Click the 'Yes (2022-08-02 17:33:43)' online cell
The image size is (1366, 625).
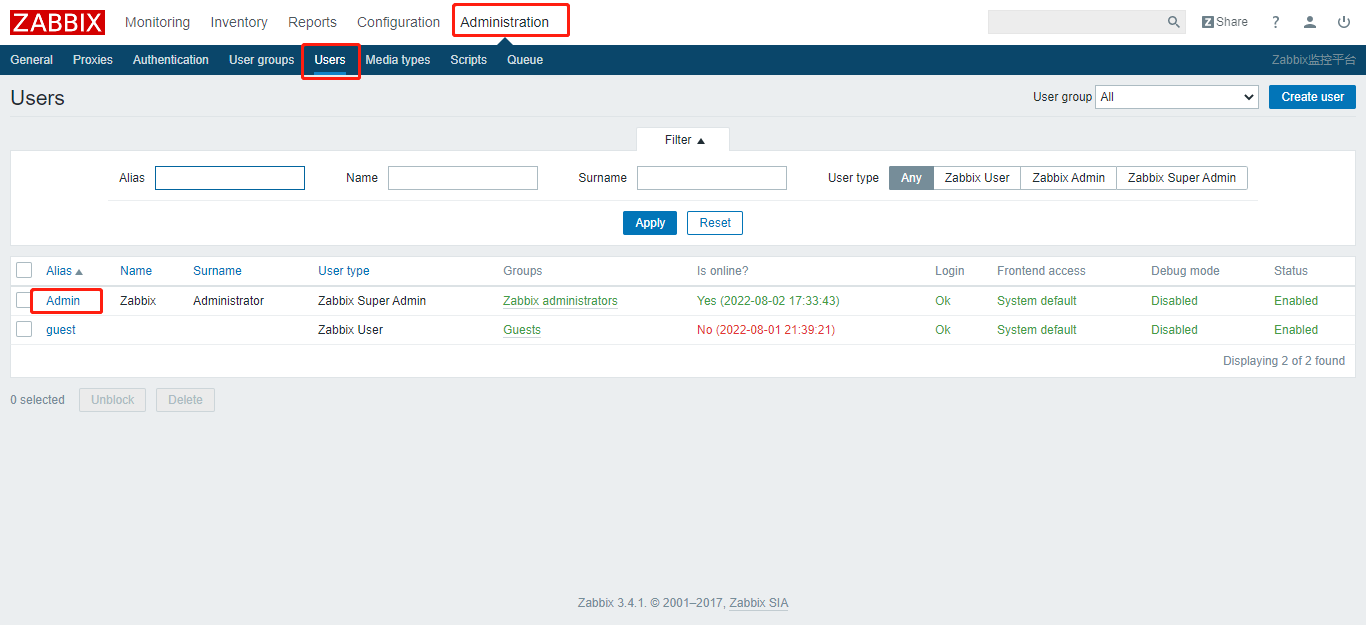(768, 301)
